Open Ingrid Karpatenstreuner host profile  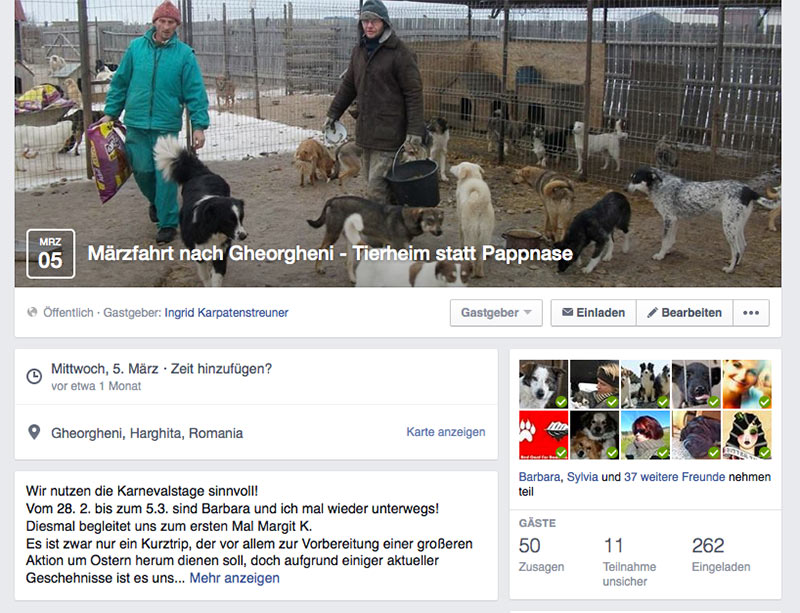pos(226,312)
